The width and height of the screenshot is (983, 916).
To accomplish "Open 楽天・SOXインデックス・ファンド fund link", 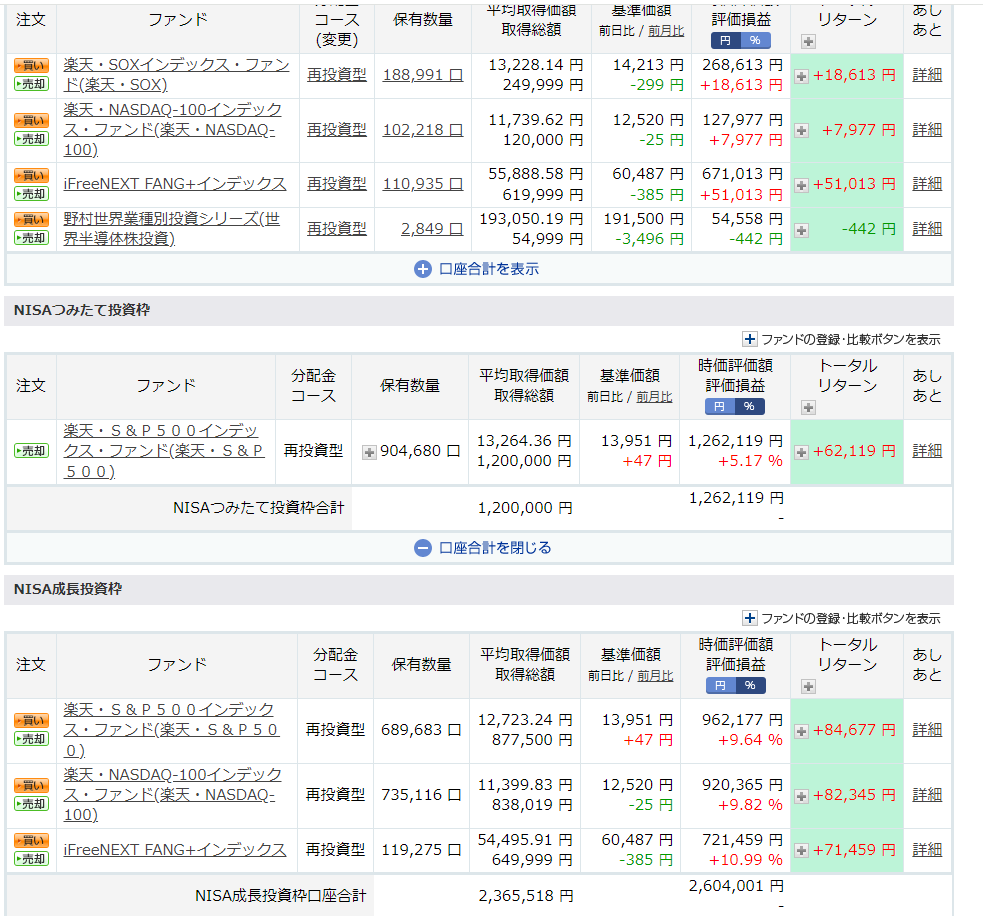I will [176, 75].
